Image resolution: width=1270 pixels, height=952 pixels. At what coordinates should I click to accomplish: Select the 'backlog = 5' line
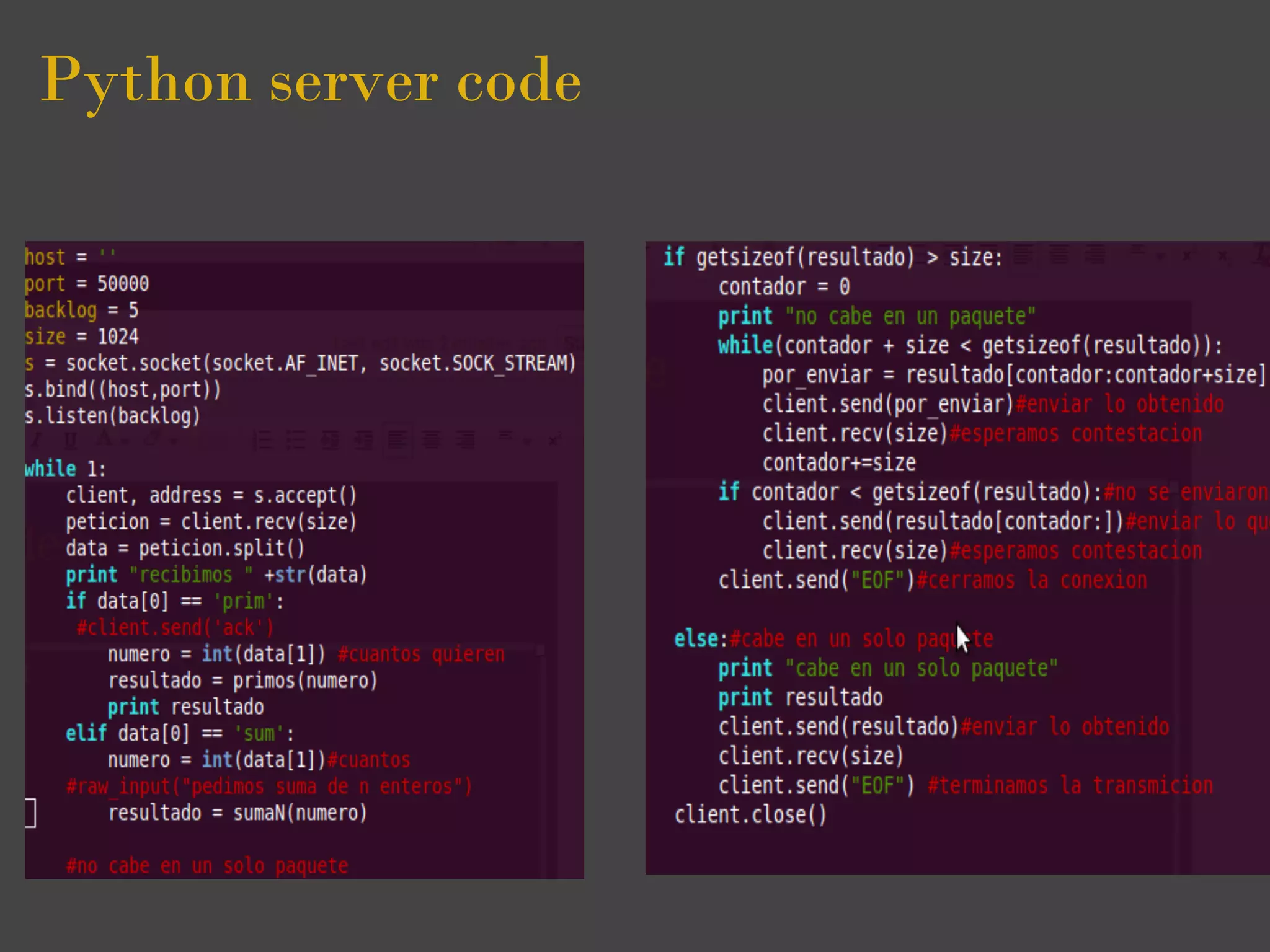click(82, 309)
